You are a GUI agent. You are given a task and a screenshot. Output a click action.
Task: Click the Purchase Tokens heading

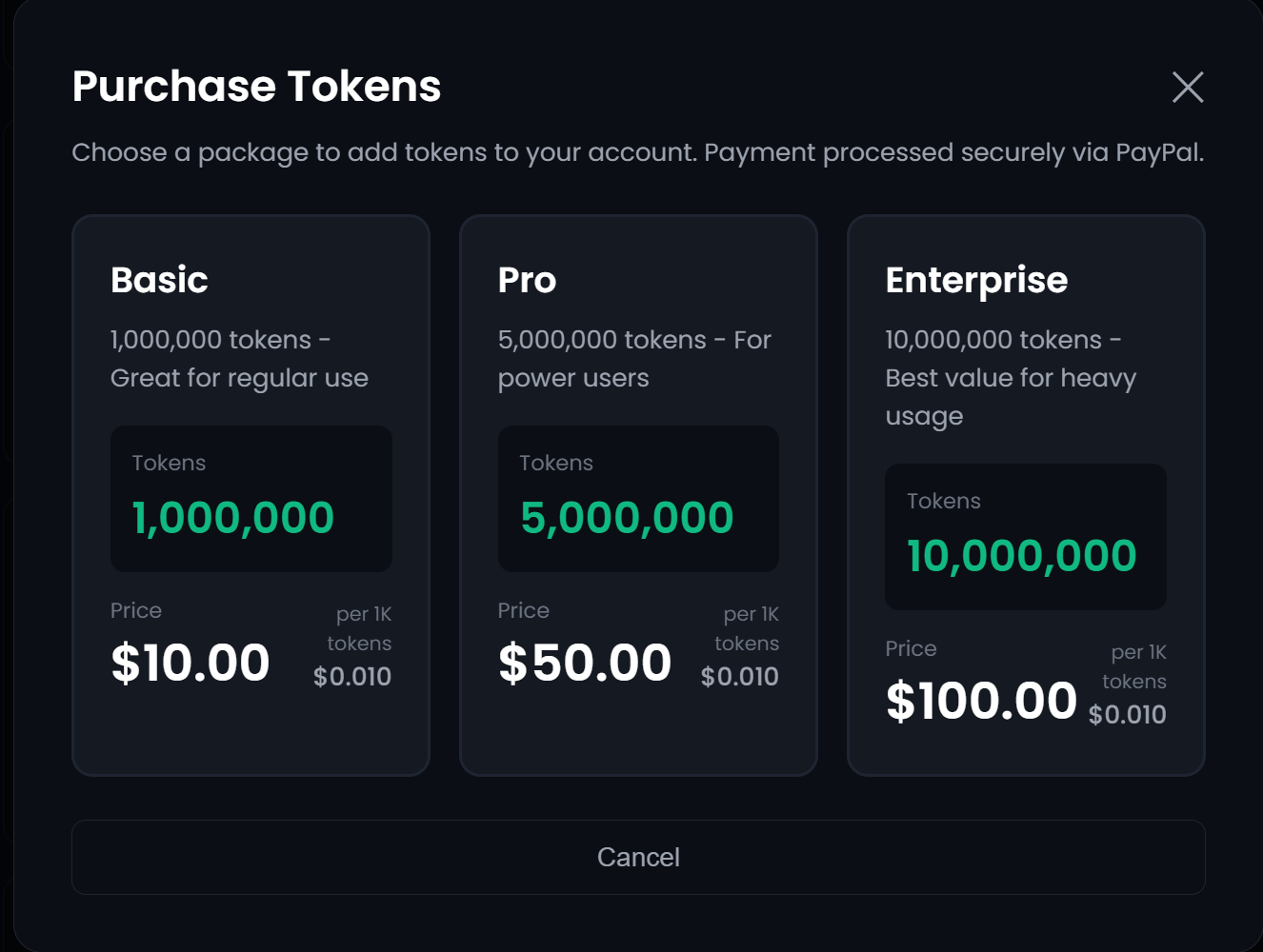[256, 86]
